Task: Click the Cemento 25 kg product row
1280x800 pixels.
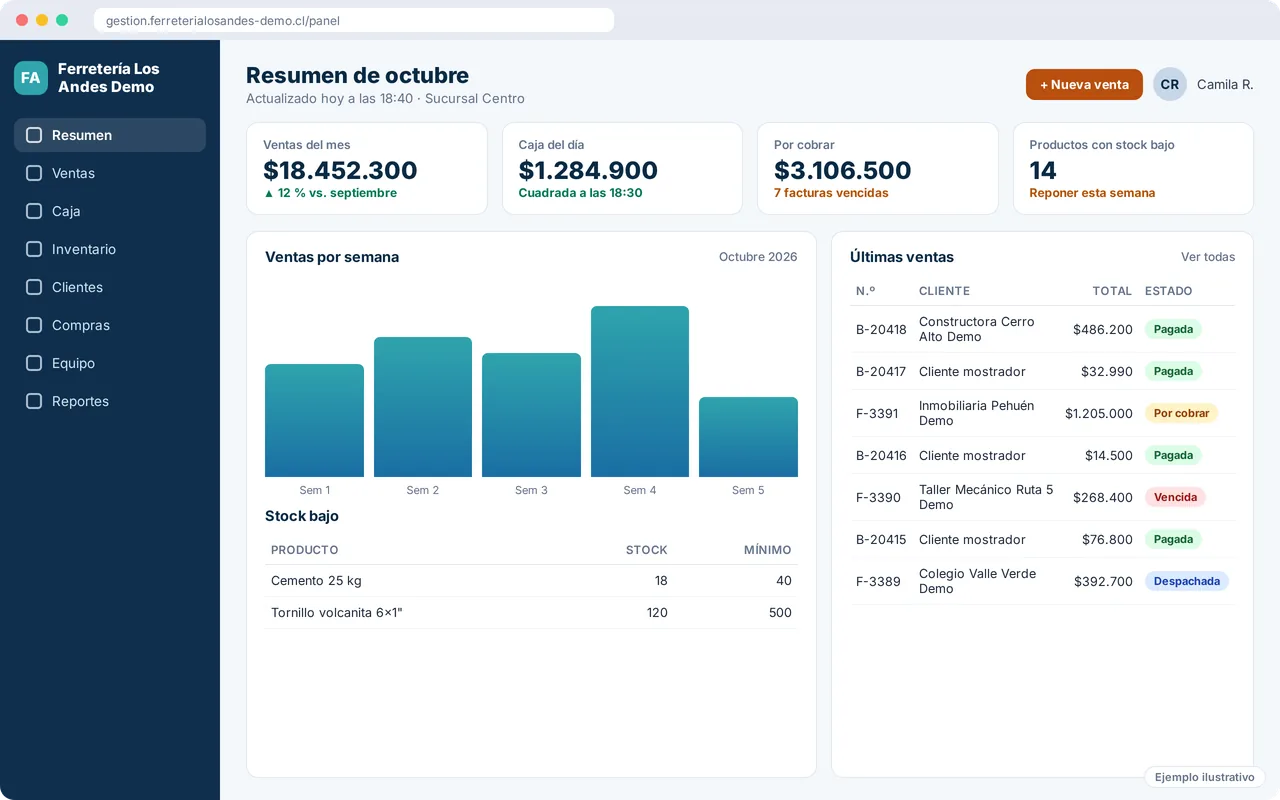Action: (x=531, y=581)
